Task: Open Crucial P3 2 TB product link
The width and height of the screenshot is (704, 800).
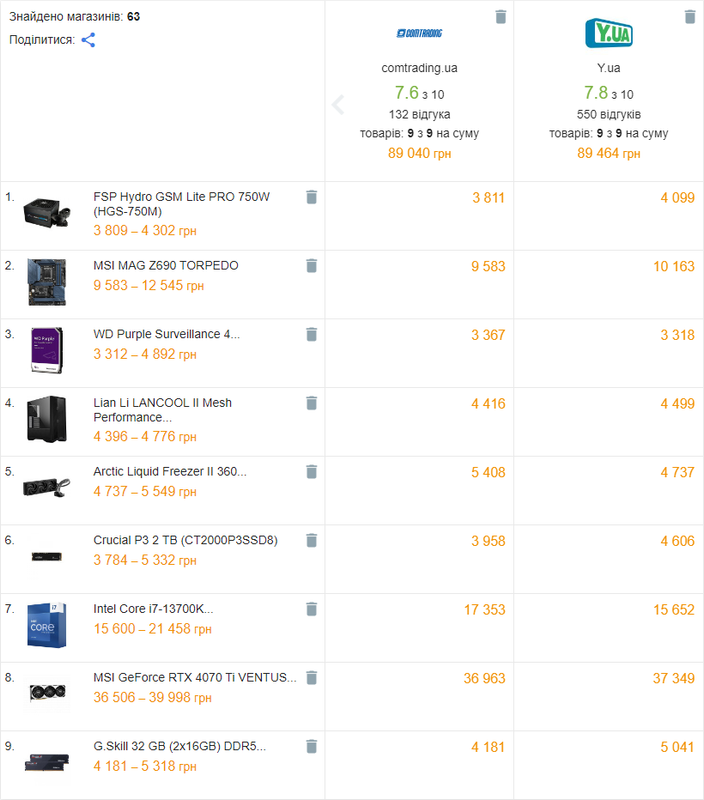Action: tap(185, 540)
